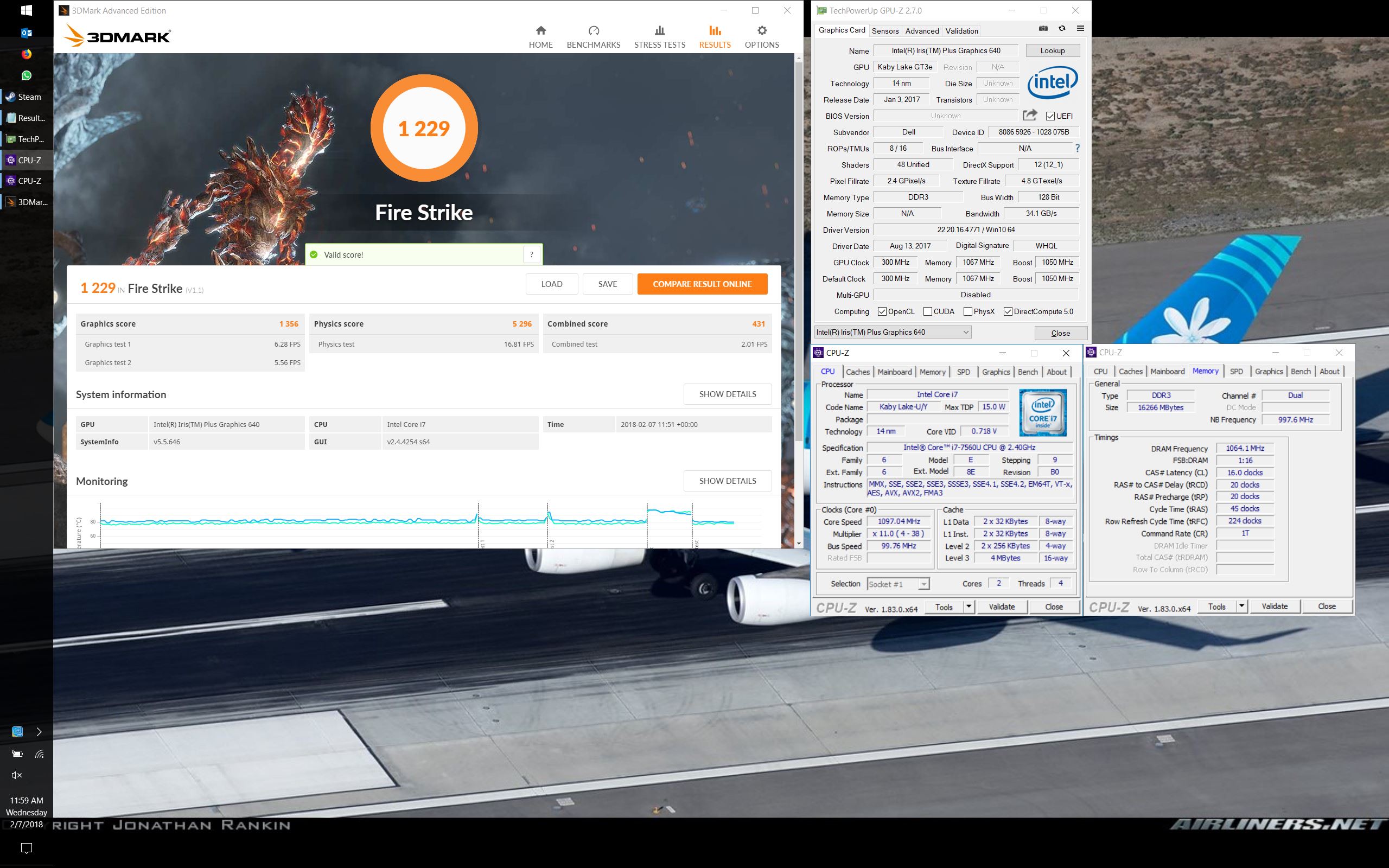Take a GPU-Z screenshot with camera icon
This screenshot has width=1389, height=868.
(x=1043, y=29)
